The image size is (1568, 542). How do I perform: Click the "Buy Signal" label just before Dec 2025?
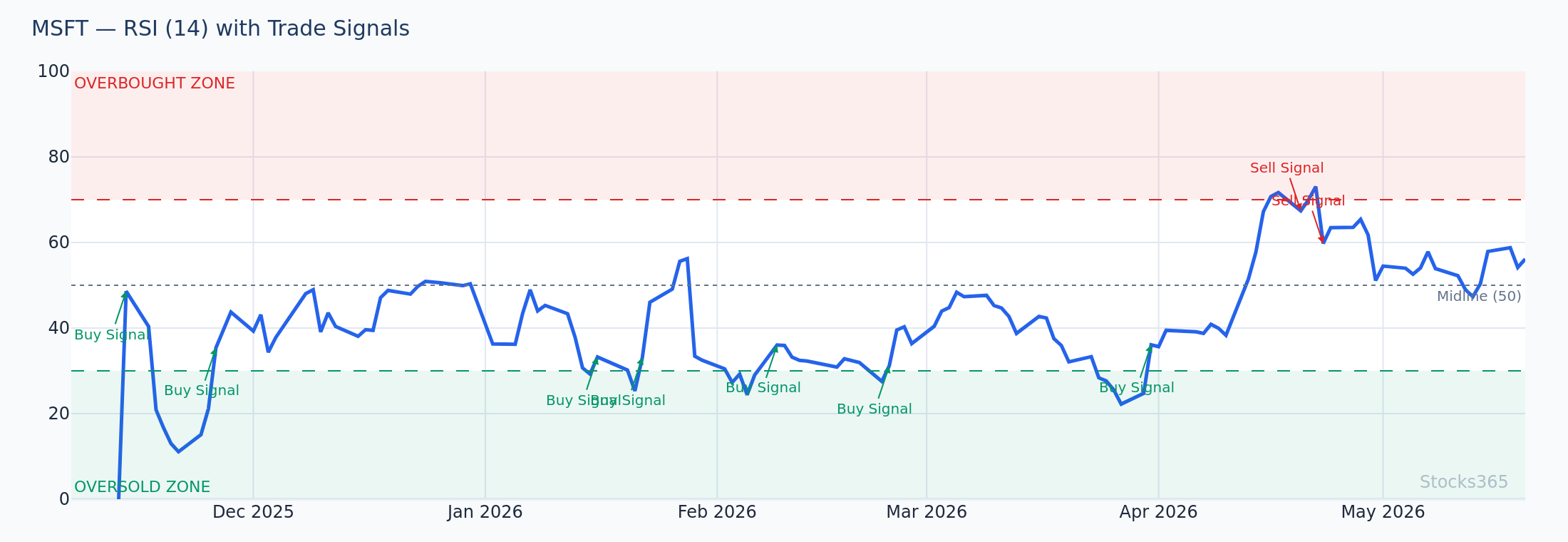click(x=202, y=391)
